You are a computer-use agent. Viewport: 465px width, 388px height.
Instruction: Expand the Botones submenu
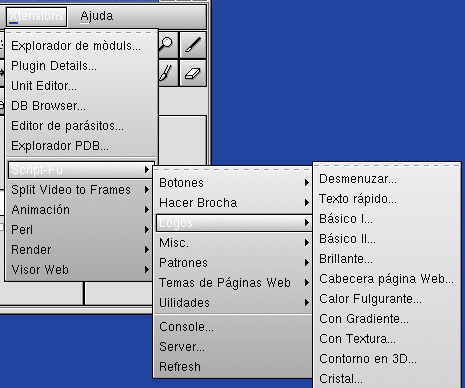(x=234, y=183)
